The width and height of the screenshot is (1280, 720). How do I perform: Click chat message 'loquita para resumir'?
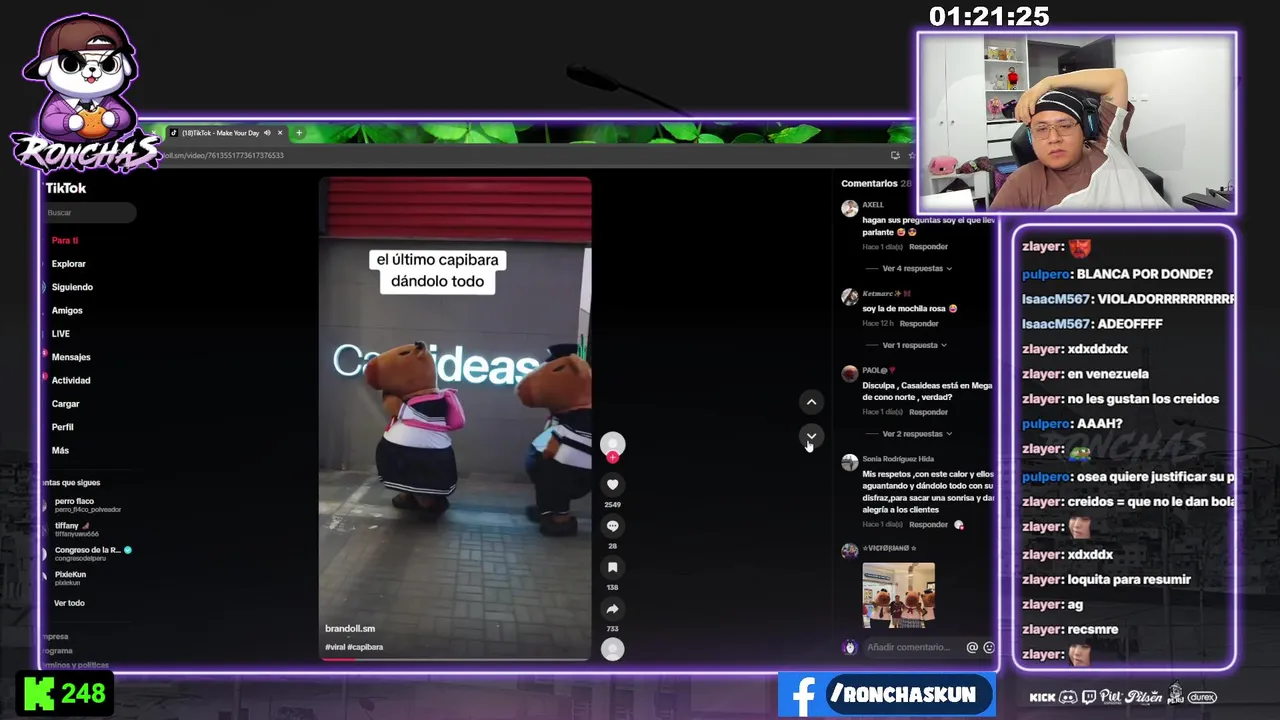[x=1129, y=580]
